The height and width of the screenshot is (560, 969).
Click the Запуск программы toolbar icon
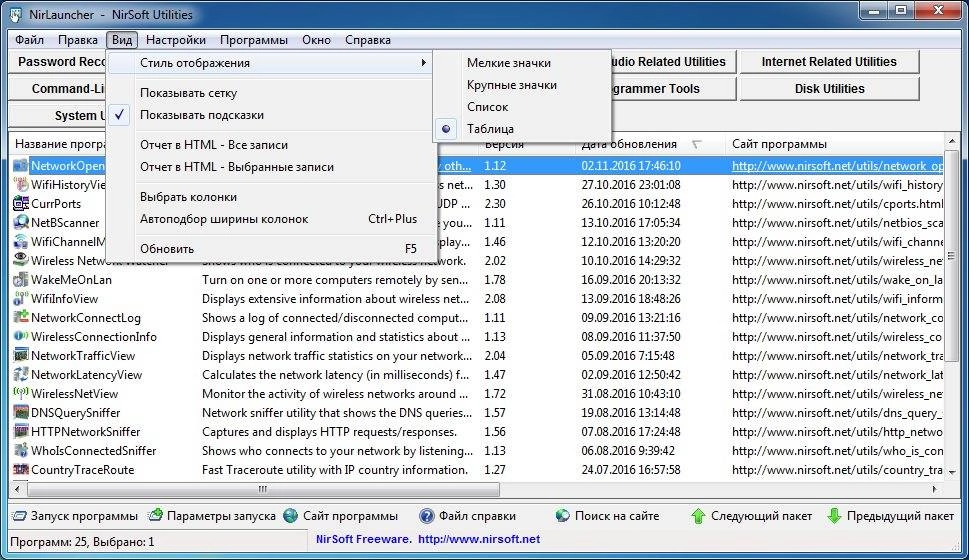20,515
